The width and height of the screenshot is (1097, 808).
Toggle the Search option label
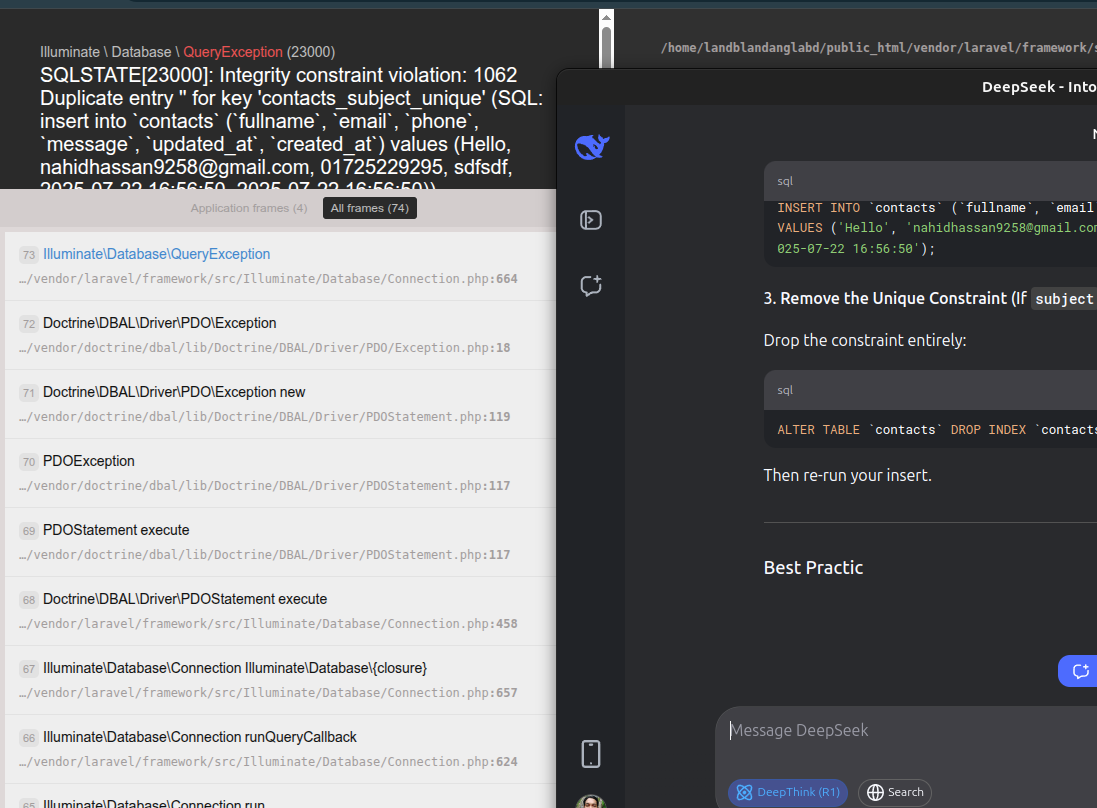(x=905, y=793)
